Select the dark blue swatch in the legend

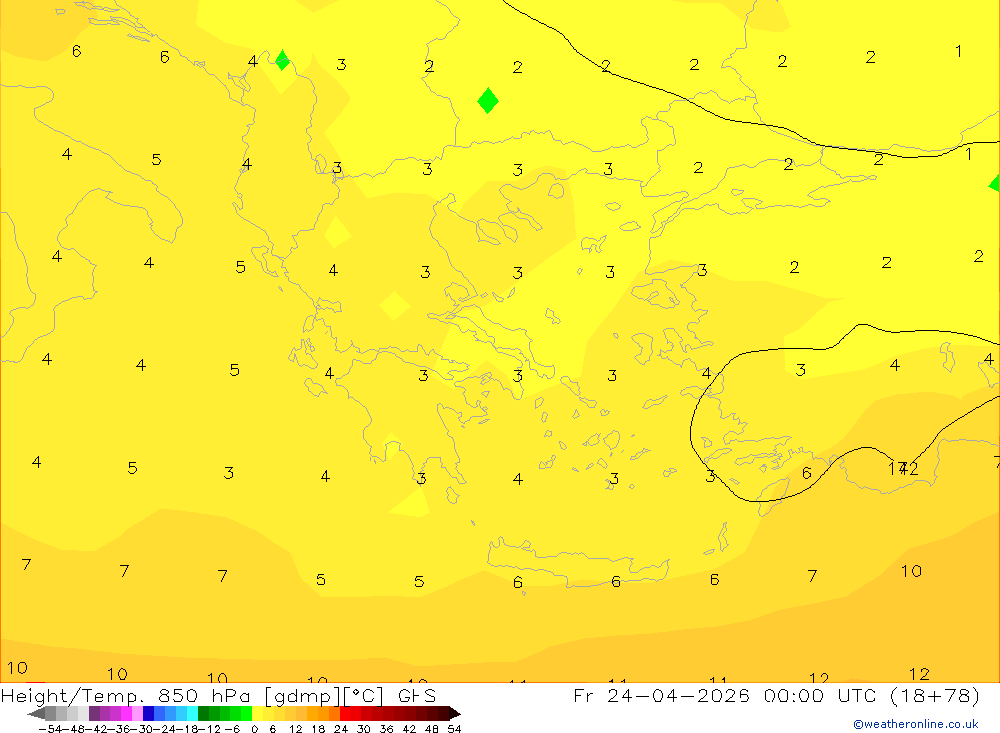pyautogui.click(x=148, y=714)
